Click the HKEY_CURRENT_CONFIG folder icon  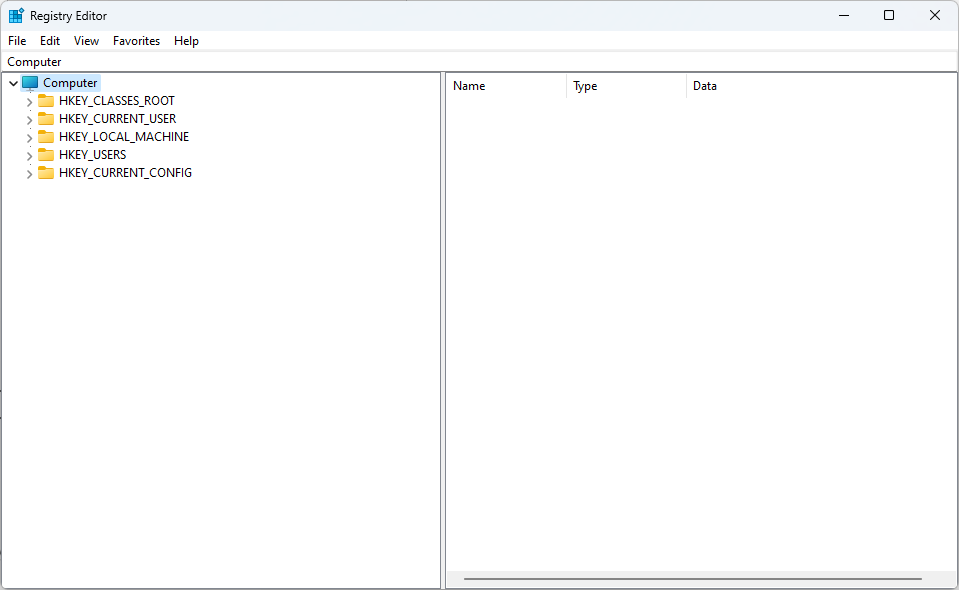click(x=46, y=173)
